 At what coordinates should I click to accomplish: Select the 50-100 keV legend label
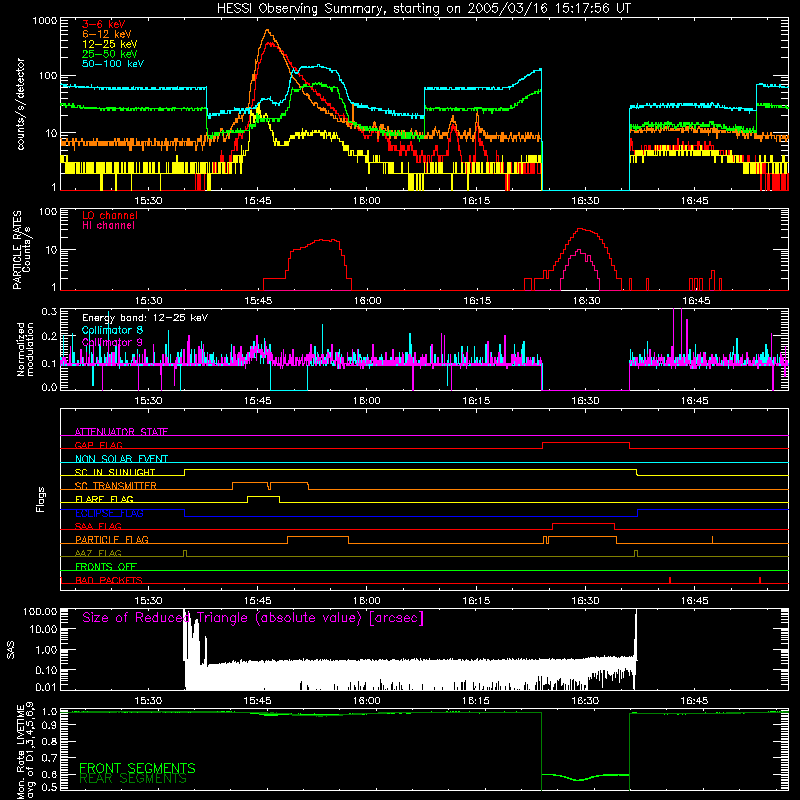113,63
